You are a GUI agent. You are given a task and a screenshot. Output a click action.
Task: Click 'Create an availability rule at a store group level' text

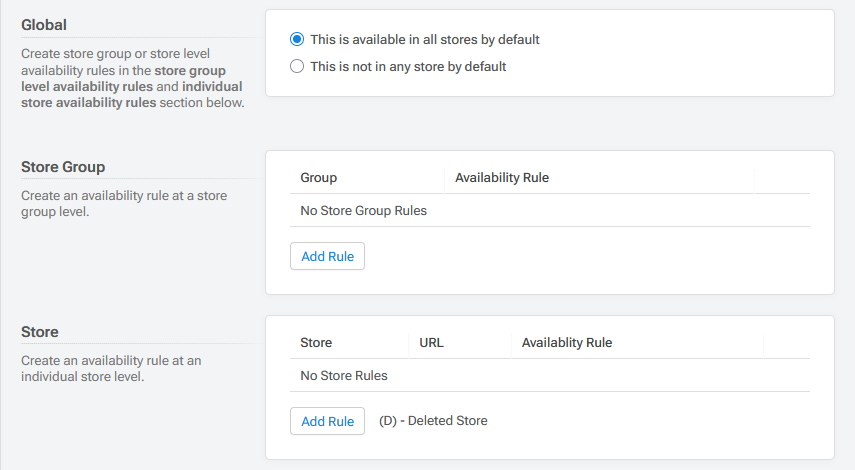tap(124, 203)
